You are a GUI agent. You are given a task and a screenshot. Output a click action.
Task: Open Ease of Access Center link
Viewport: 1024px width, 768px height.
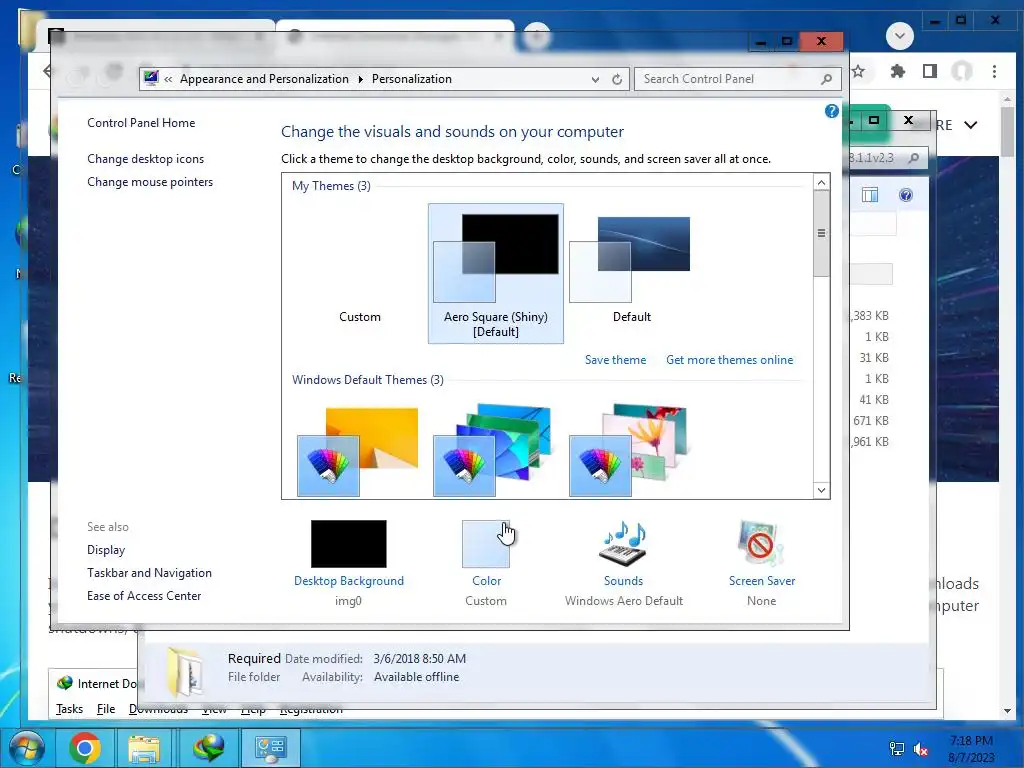pyautogui.click(x=144, y=596)
